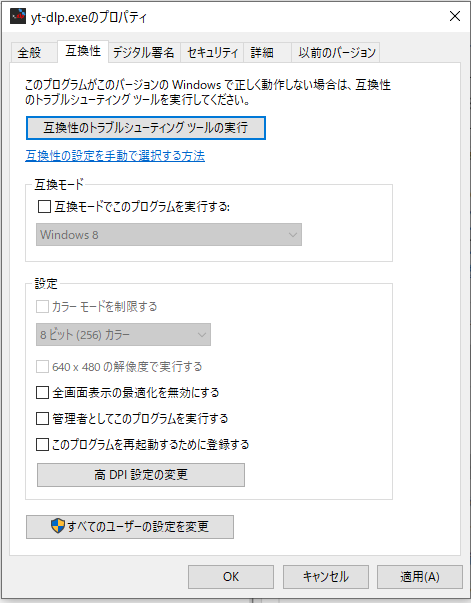Open the Windows 8 compatibility dropdown
This screenshot has height=603, width=471.
click(169, 235)
